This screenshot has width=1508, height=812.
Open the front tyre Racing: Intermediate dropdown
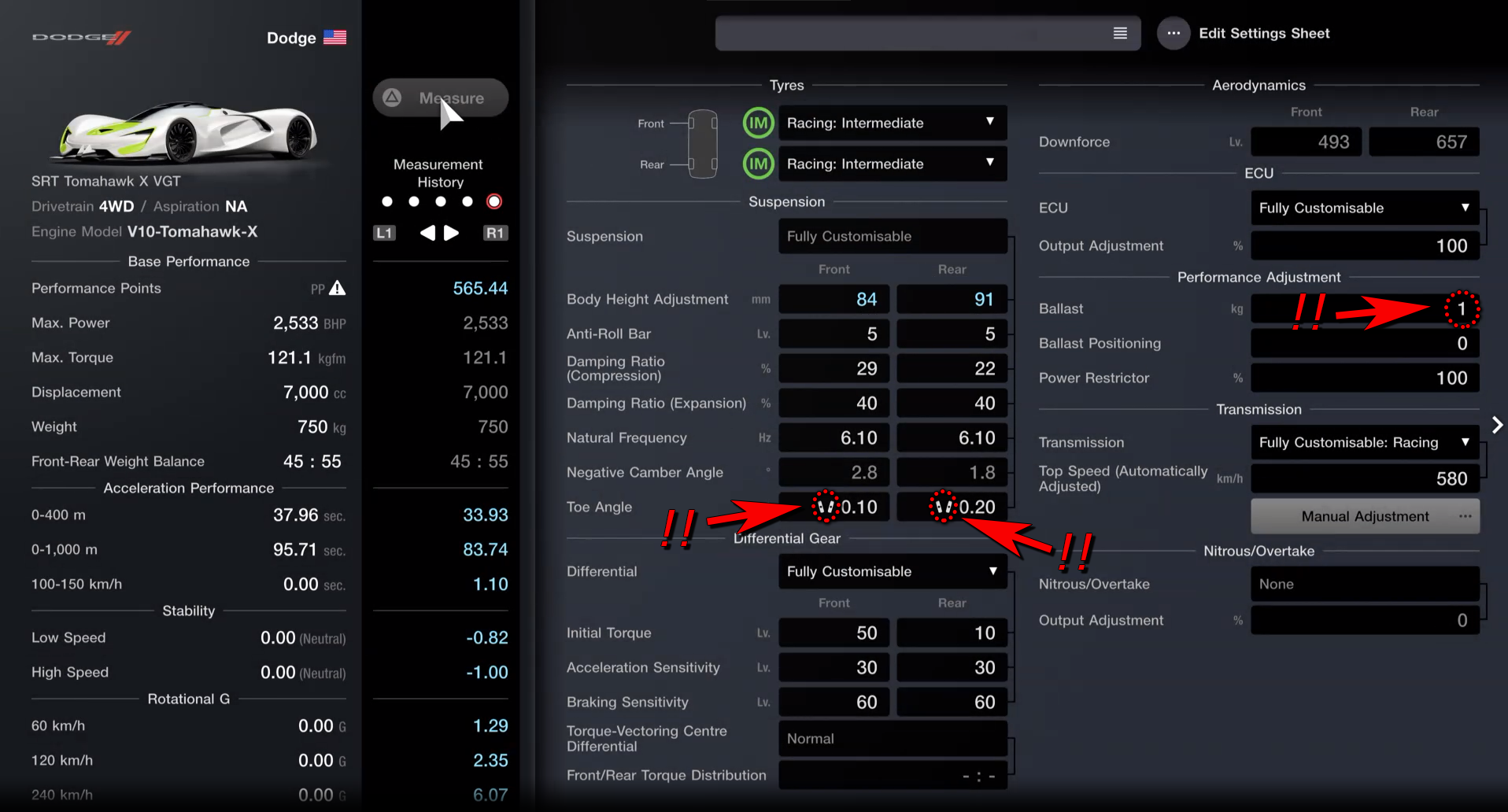[x=892, y=123]
